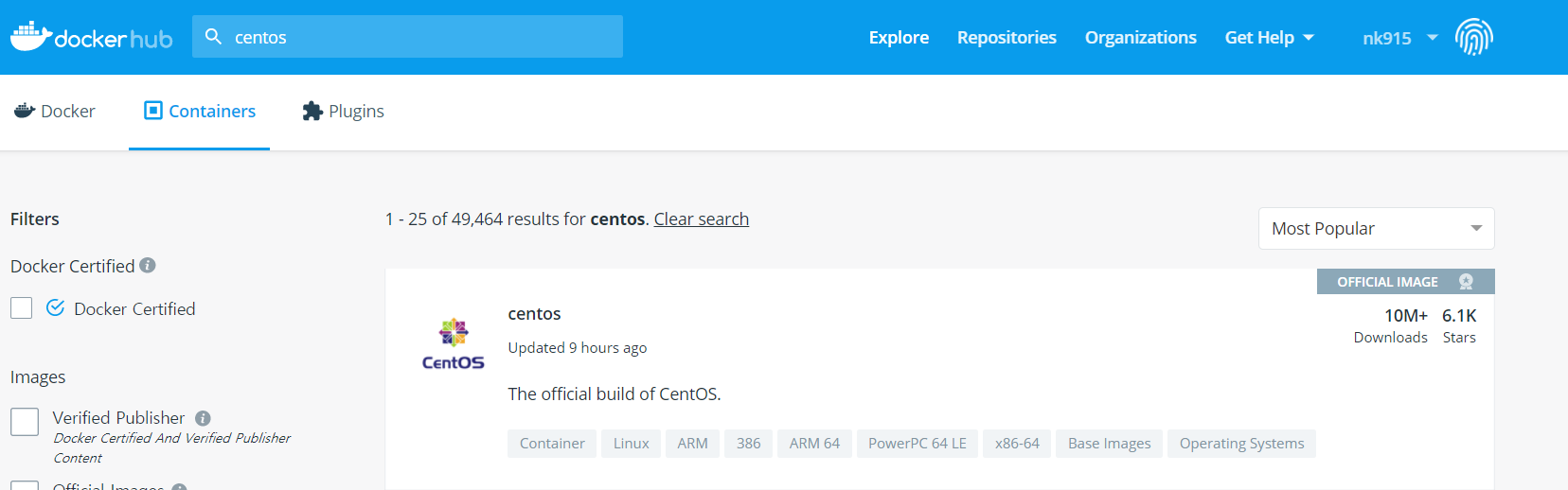Click the 10M+ Downloads count
This screenshot has width=1568, height=490.
[1391, 325]
